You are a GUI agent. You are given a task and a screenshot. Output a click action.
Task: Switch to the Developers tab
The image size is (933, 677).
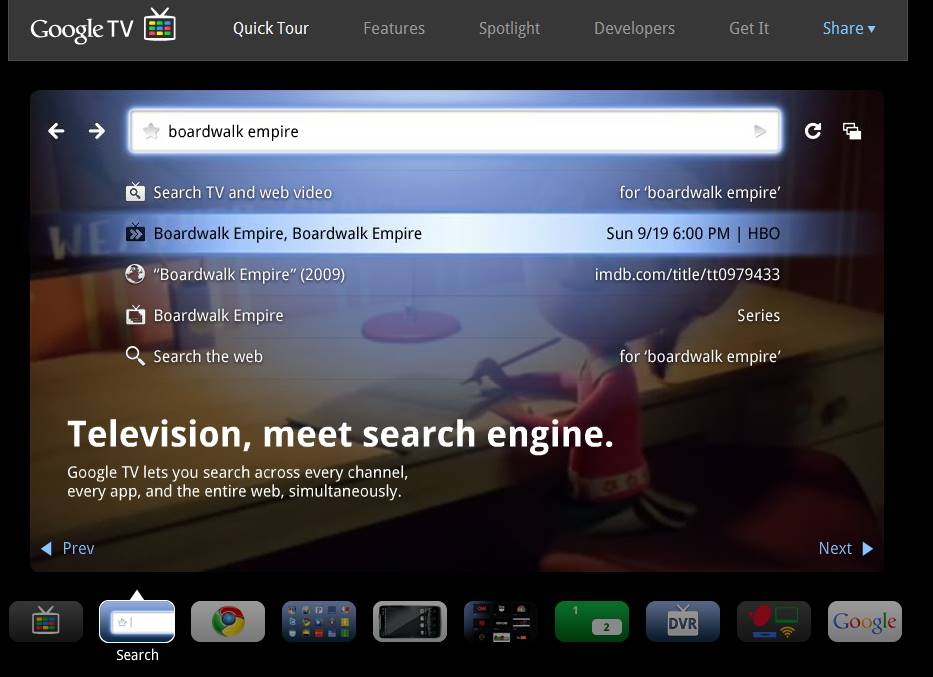(x=634, y=28)
